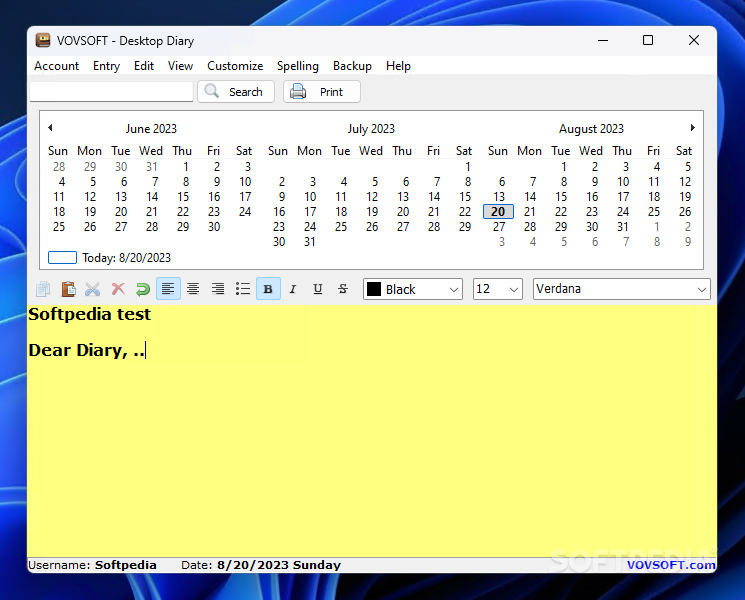This screenshot has height=600, width=745.
Task: Select July 31 in the calendar
Action: (x=310, y=242)
